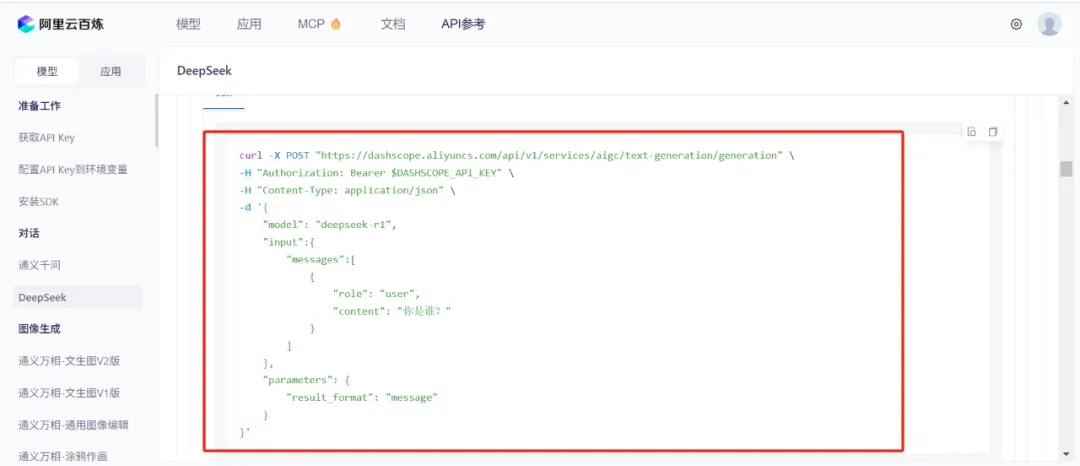1080x466 pixels.
Task: Open the user avatar menu
Action: (x=1049, y=24)
